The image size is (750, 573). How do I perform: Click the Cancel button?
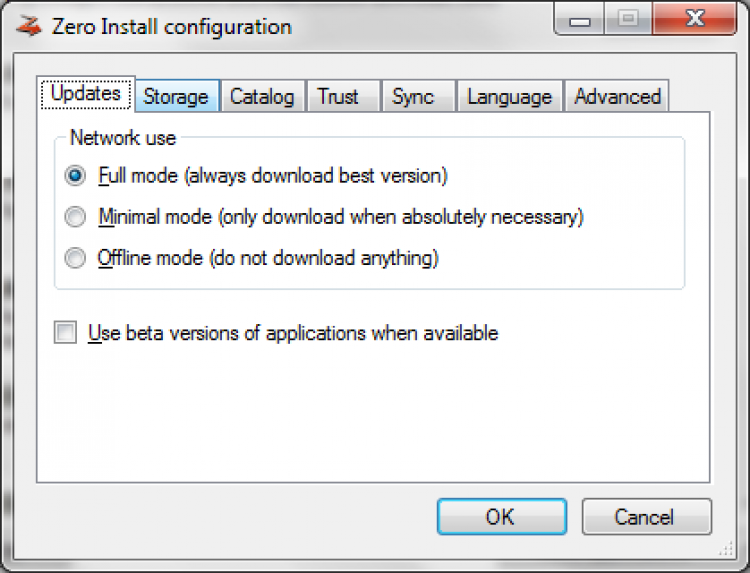coord(646,516)
